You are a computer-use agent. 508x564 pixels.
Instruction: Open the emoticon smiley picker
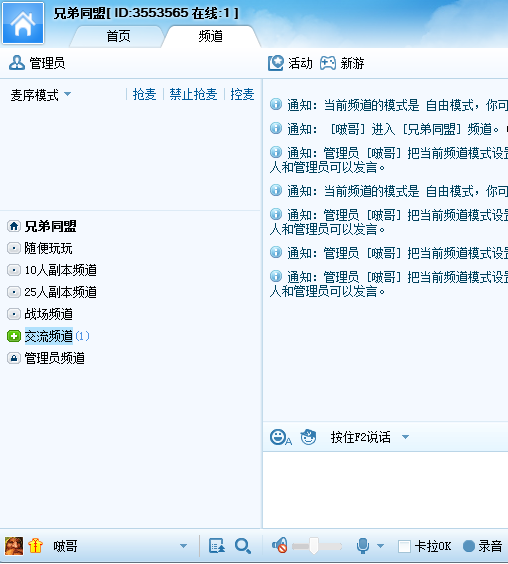click(281, 437)
